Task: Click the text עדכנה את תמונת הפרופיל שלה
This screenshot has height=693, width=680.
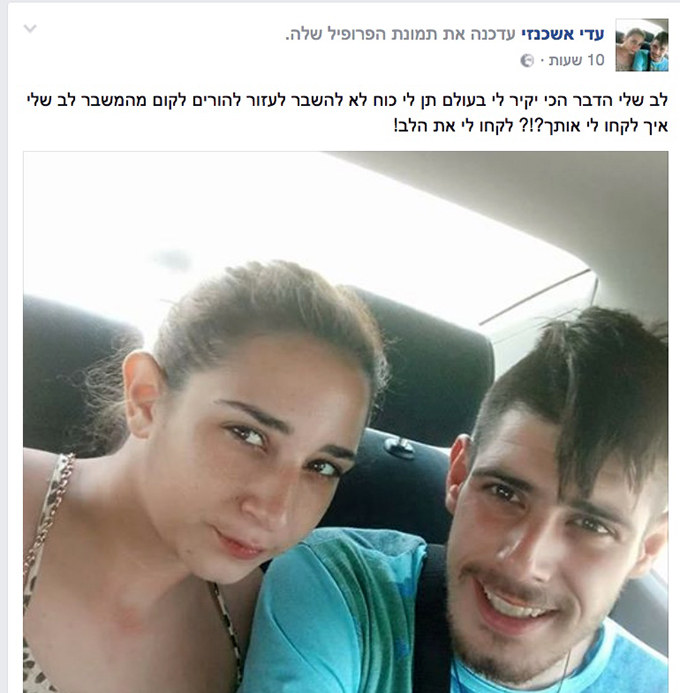Action: [401, 34]
